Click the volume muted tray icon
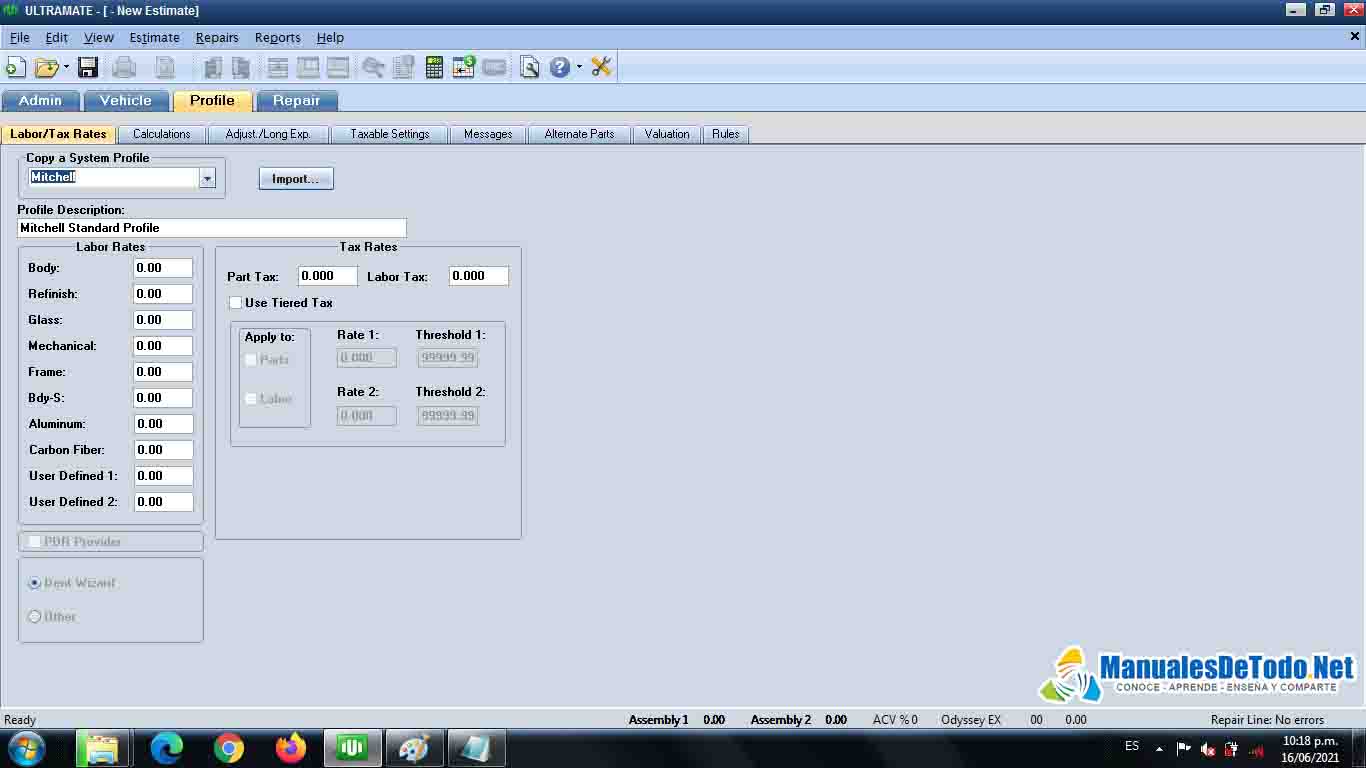Image resolution: width=1366 pixels, height=768 pixels. (x=1208, y=749)
